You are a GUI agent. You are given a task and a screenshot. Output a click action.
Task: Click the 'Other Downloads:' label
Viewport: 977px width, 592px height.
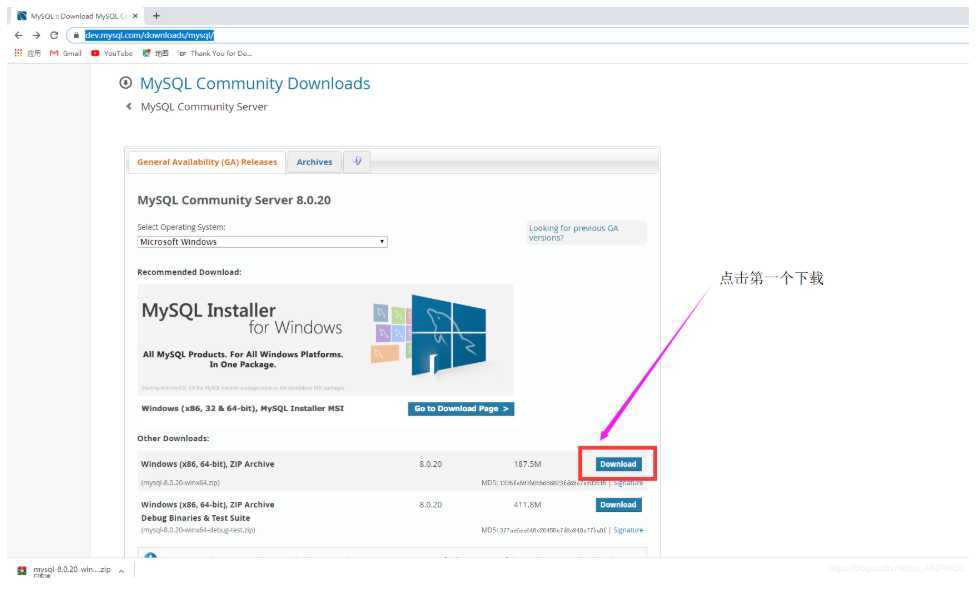tap(173, 439)
